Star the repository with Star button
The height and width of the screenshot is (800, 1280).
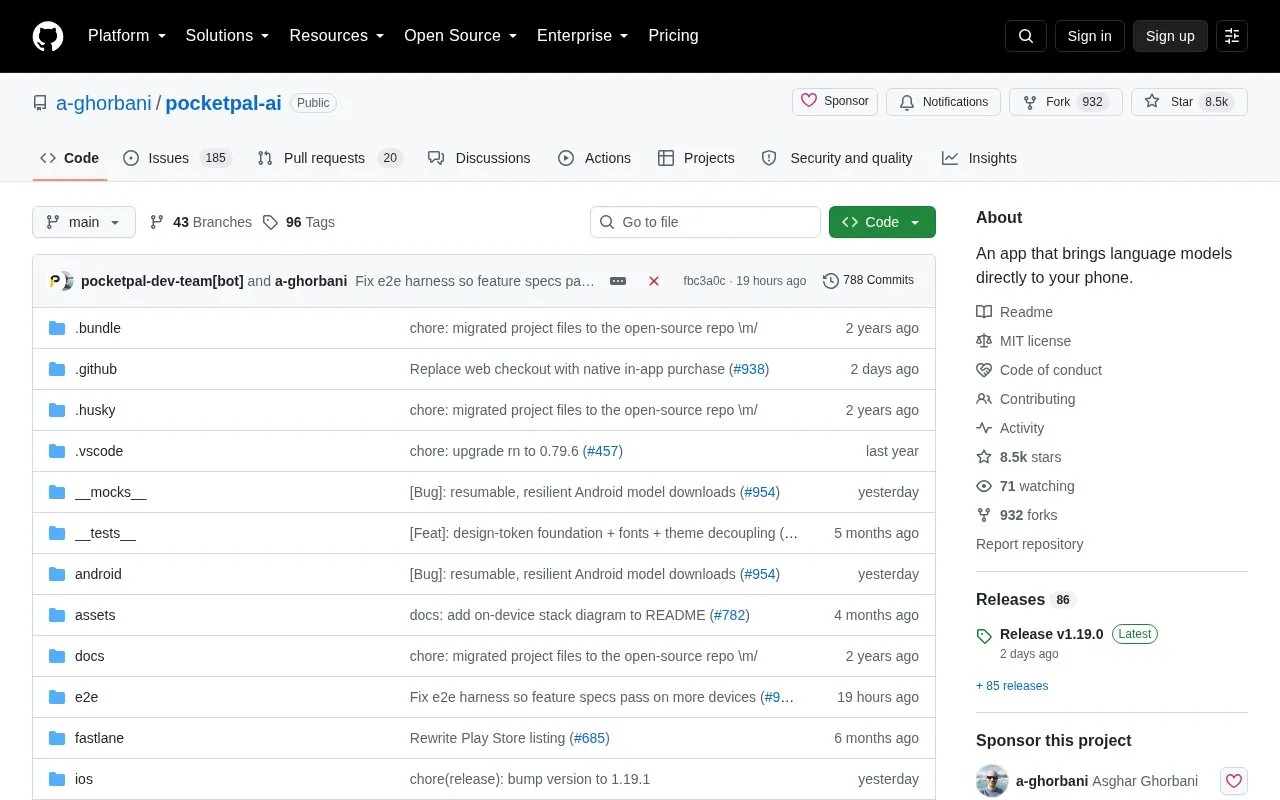pyautogui.click(x=1189, y=102)
